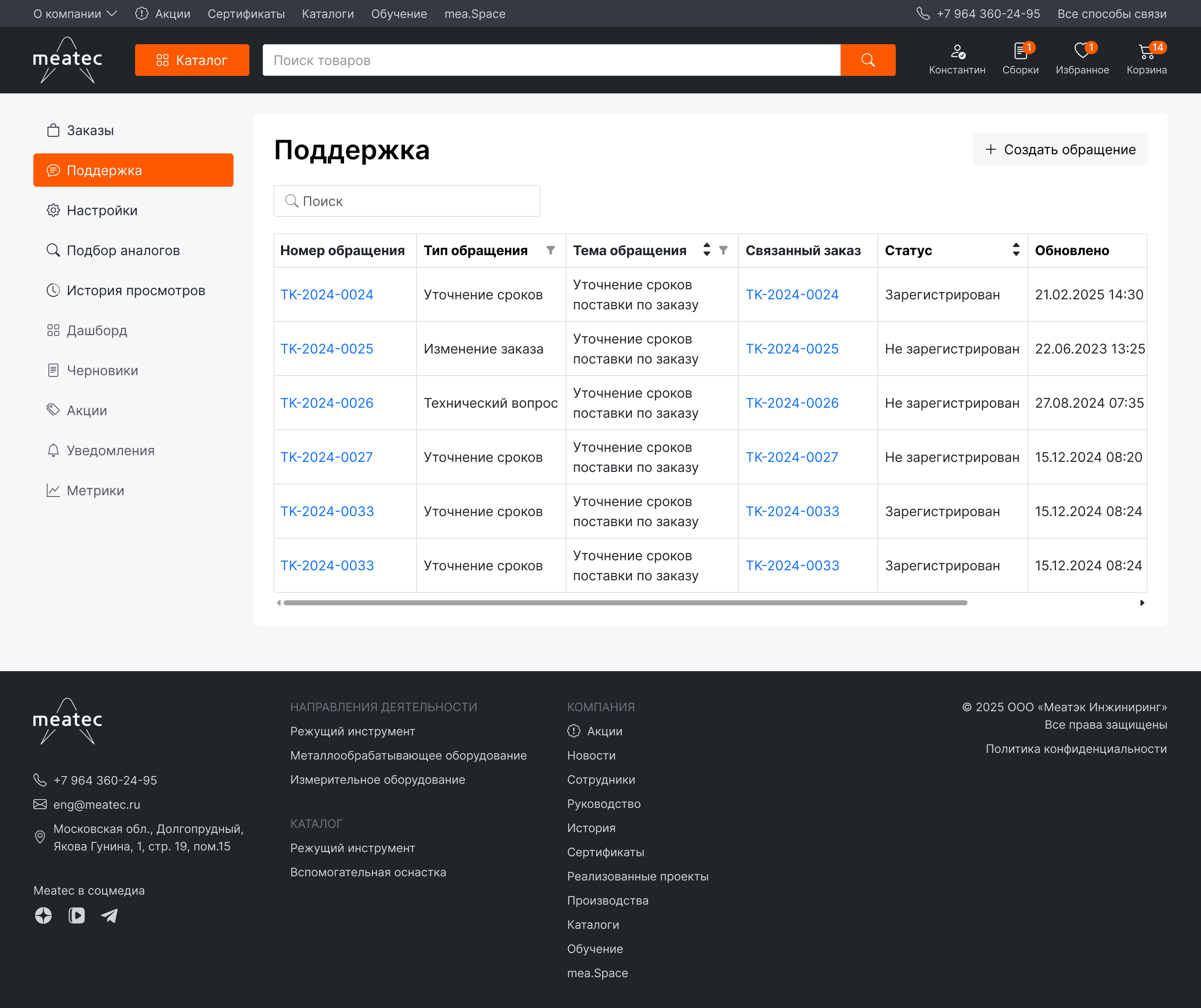Go to Настройки in sidebar
The height and width of the screenshot is (1008, 1201).
102,211
